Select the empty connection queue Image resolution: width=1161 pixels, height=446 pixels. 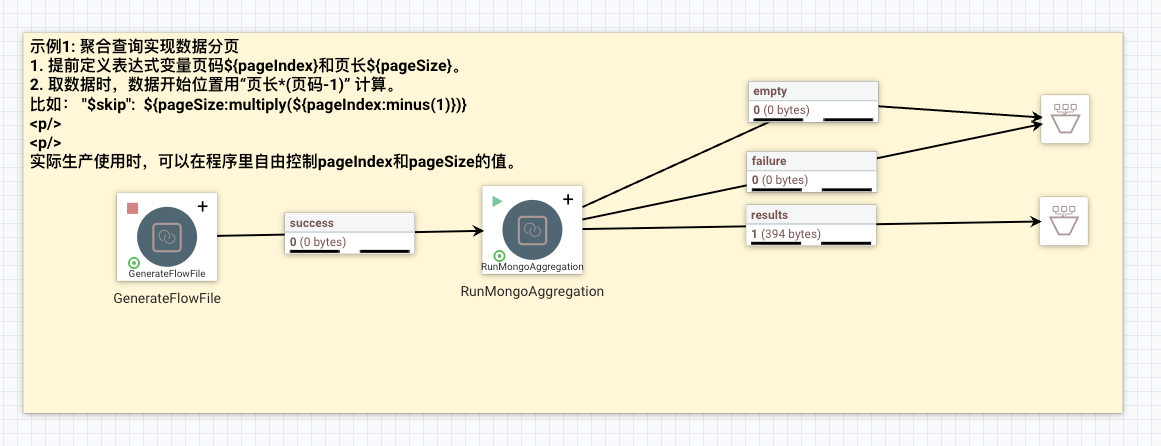click(814, 101)
